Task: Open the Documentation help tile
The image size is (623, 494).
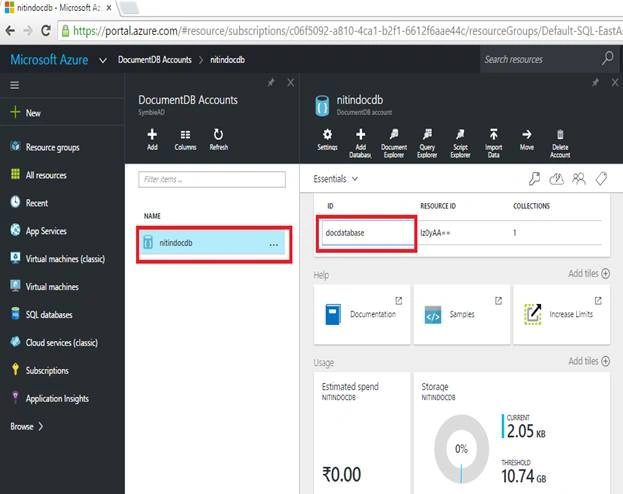Action: click(362, 314)
